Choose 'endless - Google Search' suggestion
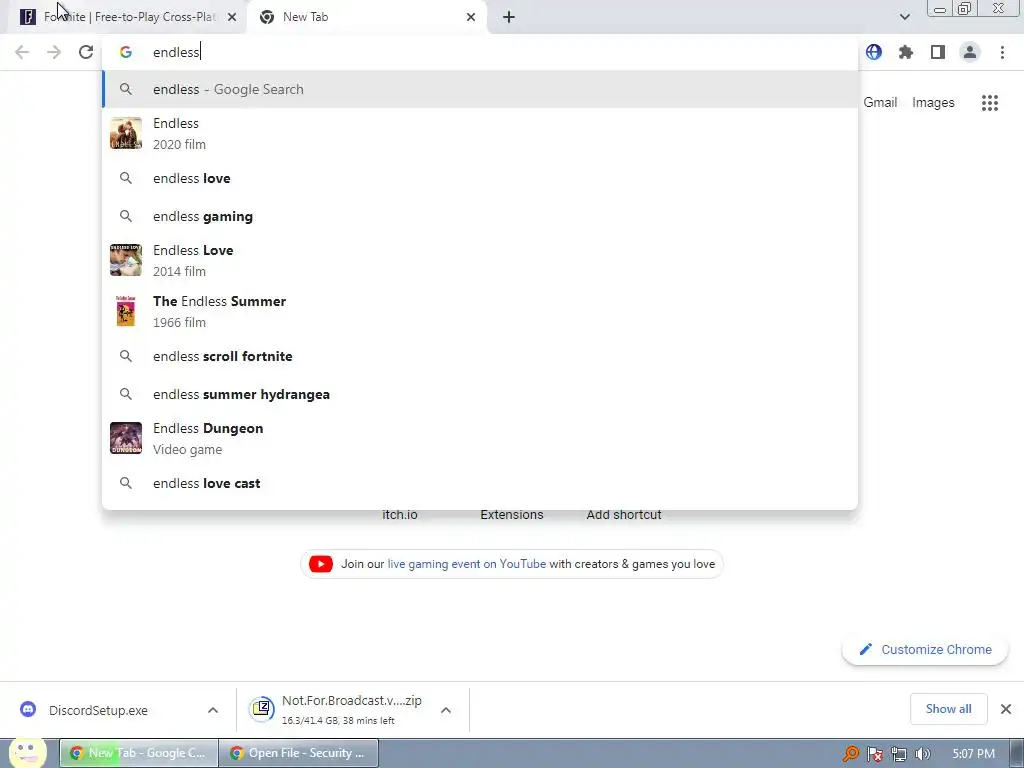The image size is (1024, 768). (x=480, y=89)
